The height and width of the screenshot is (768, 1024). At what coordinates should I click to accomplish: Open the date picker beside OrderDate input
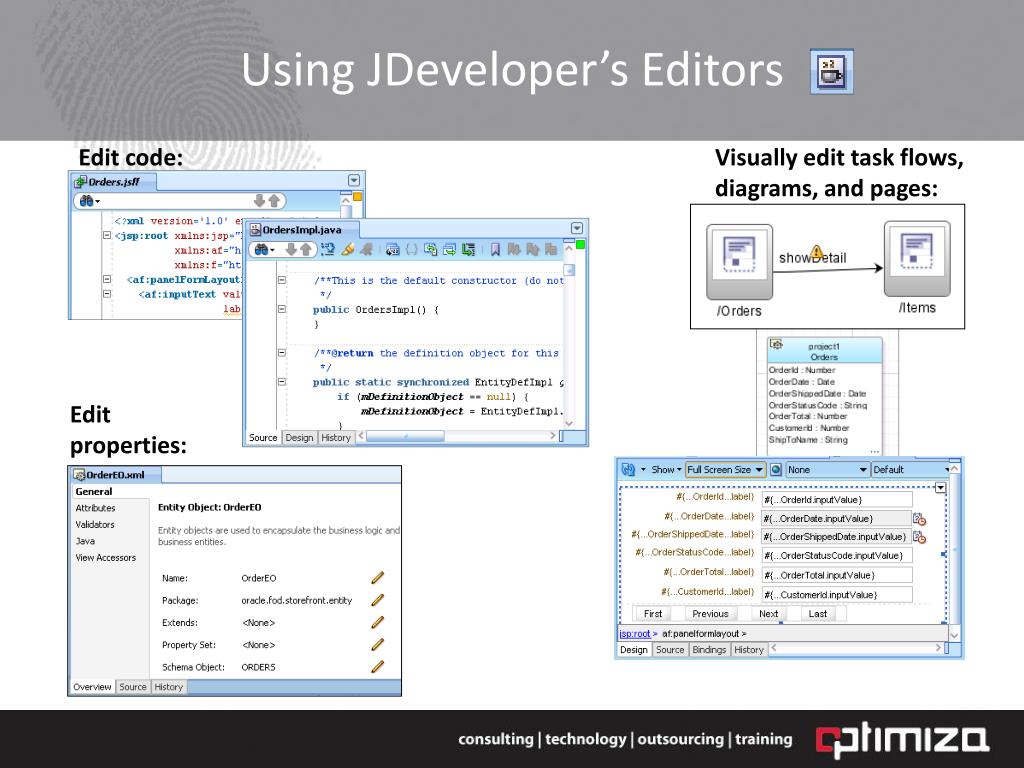tap(920, 519)
